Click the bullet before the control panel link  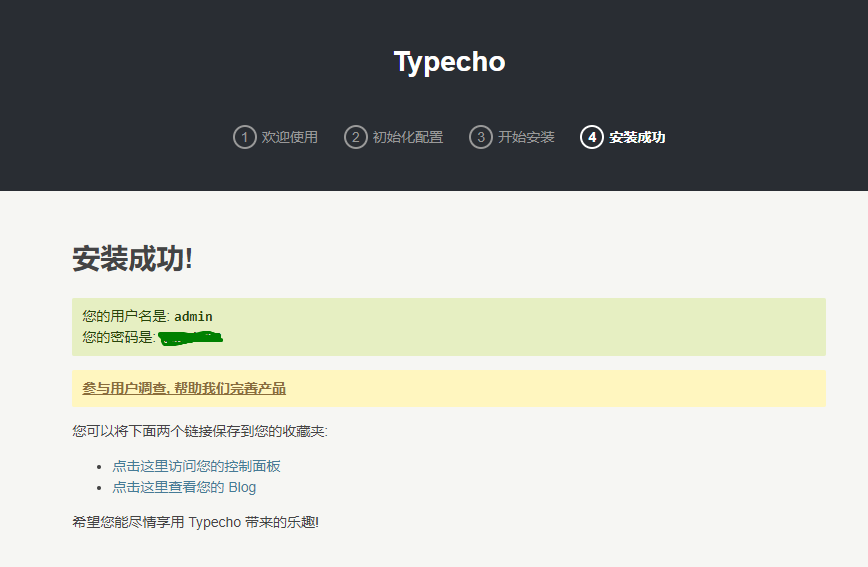[100, 467]
